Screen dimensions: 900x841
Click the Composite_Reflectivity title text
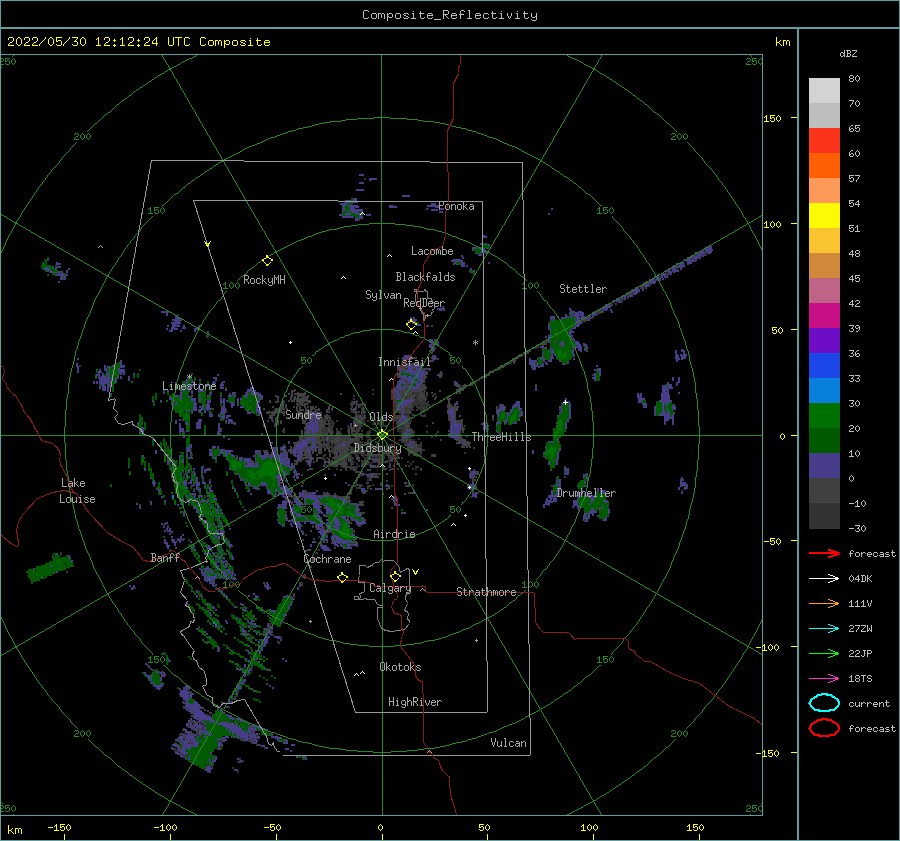click(x=450, y=15)
